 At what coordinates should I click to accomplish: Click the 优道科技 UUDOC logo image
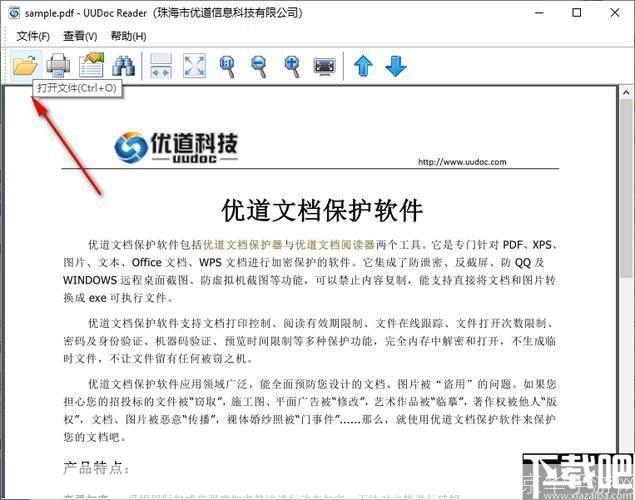176,147
